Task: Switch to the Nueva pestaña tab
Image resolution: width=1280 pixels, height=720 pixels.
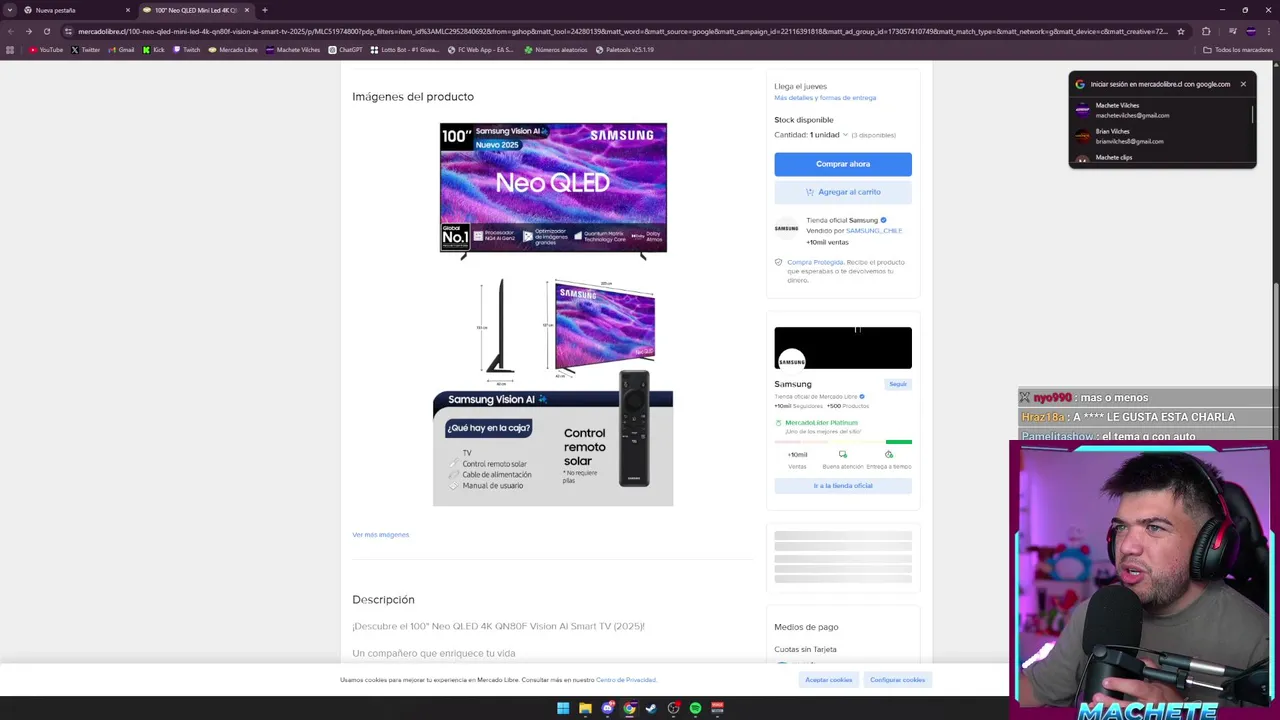Action: click(75, 10)
